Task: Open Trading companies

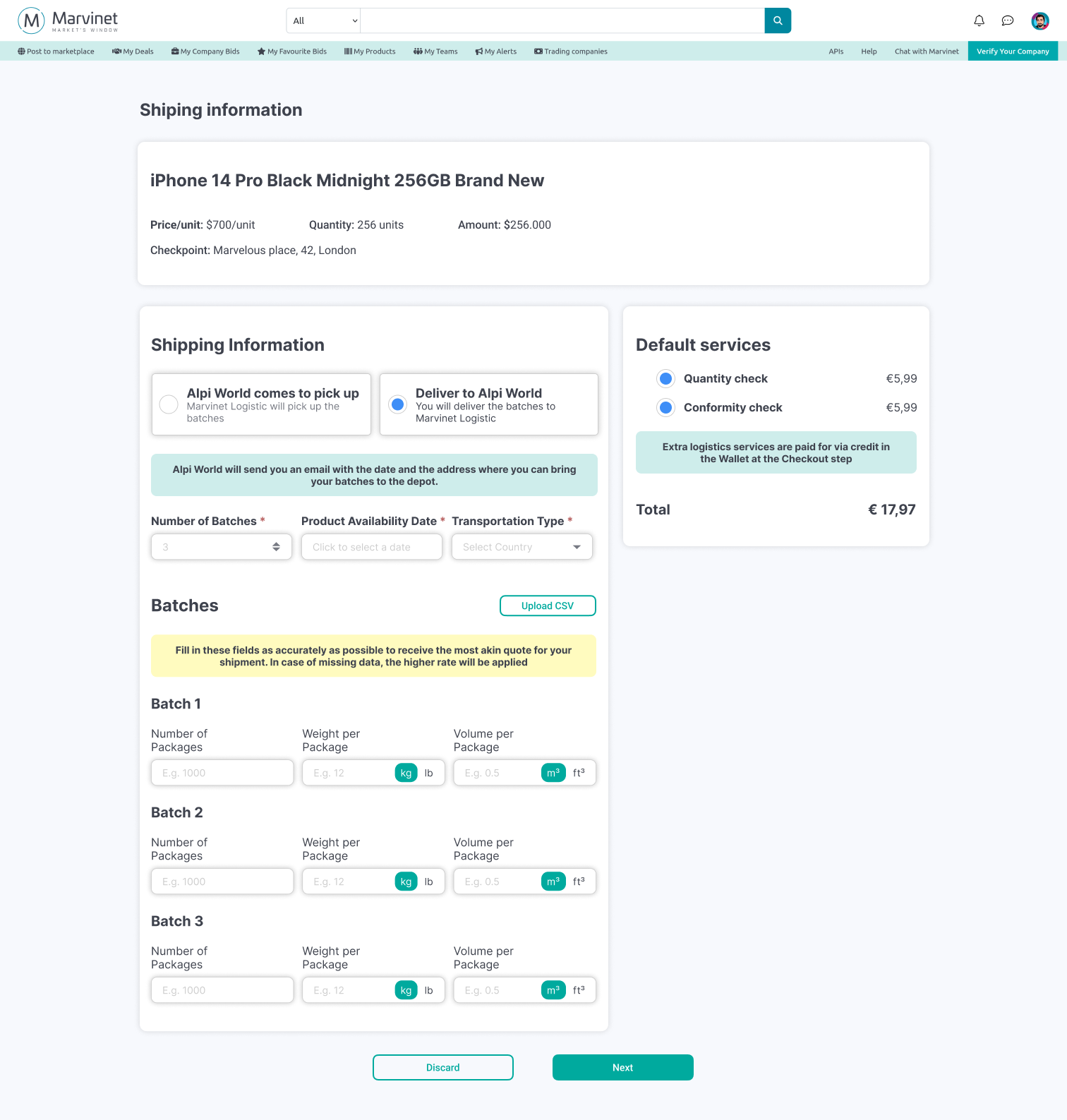Action: tap(571, 52)
